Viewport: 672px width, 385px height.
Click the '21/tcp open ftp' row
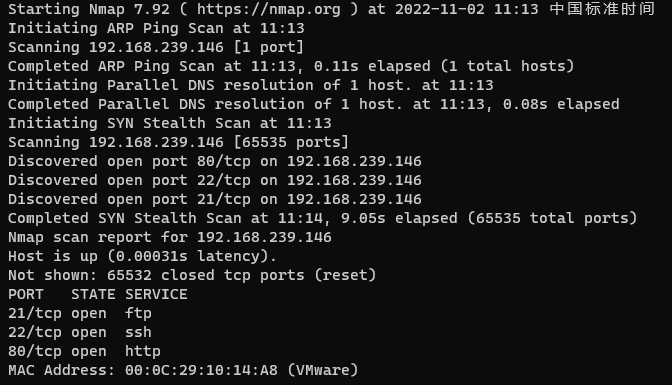(80, 313)
